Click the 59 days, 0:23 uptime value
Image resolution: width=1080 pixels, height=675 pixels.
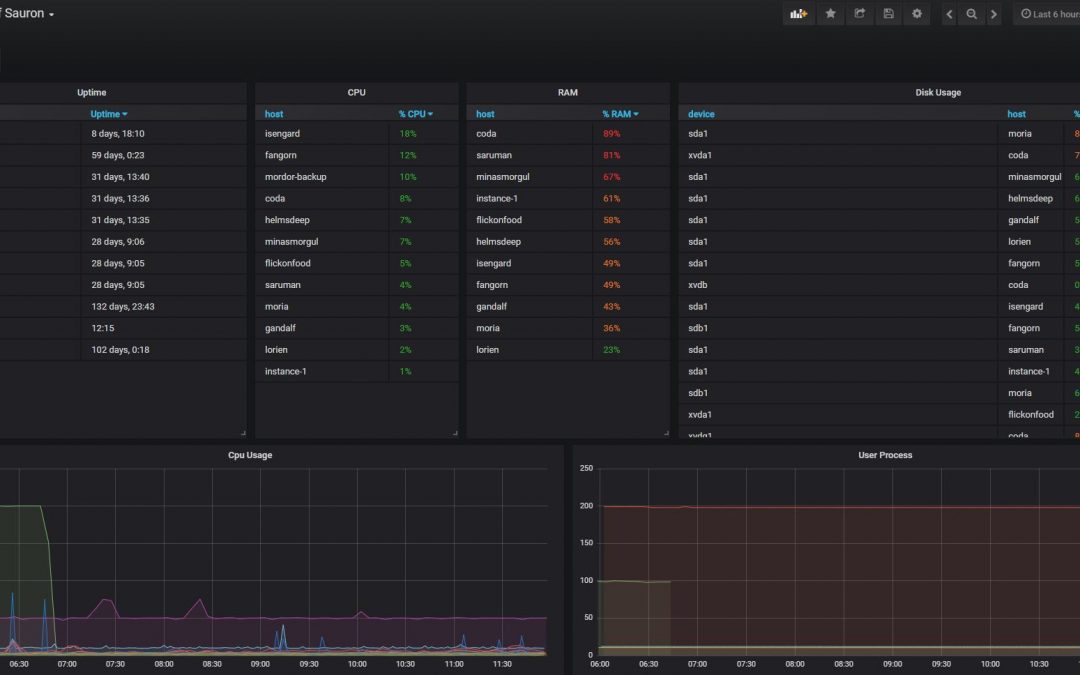pos(118,155)
